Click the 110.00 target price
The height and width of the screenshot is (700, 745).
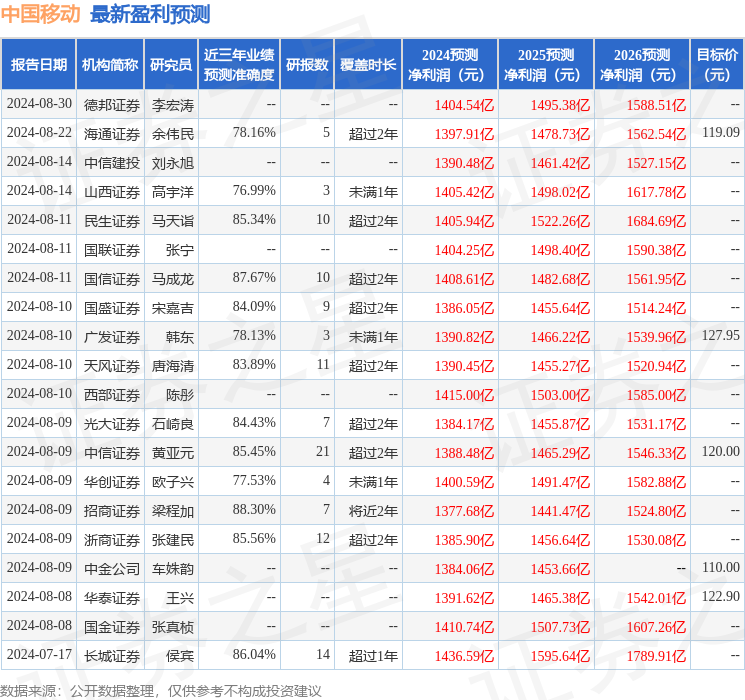coord(721,567)
